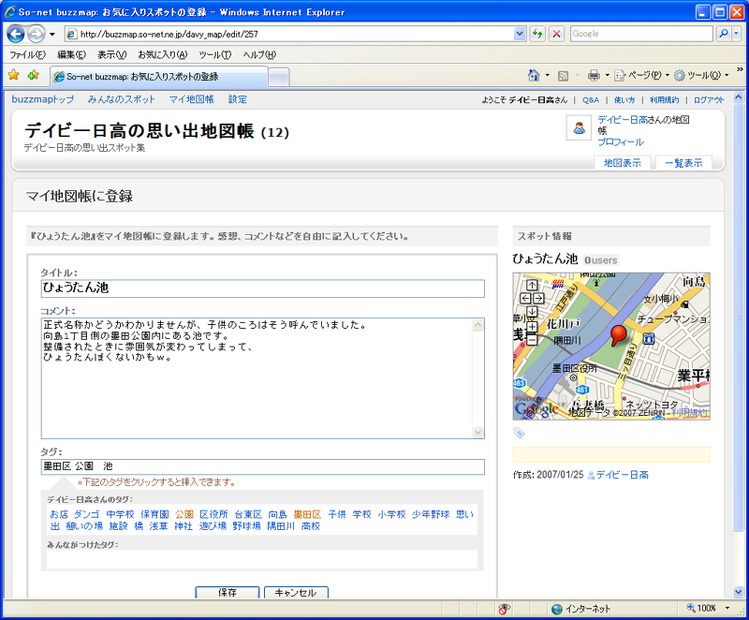Image resolution: width=749 pixels, height=620 pixels.
Task: Click the Add to Favorites icon
Action: [33, 75]
